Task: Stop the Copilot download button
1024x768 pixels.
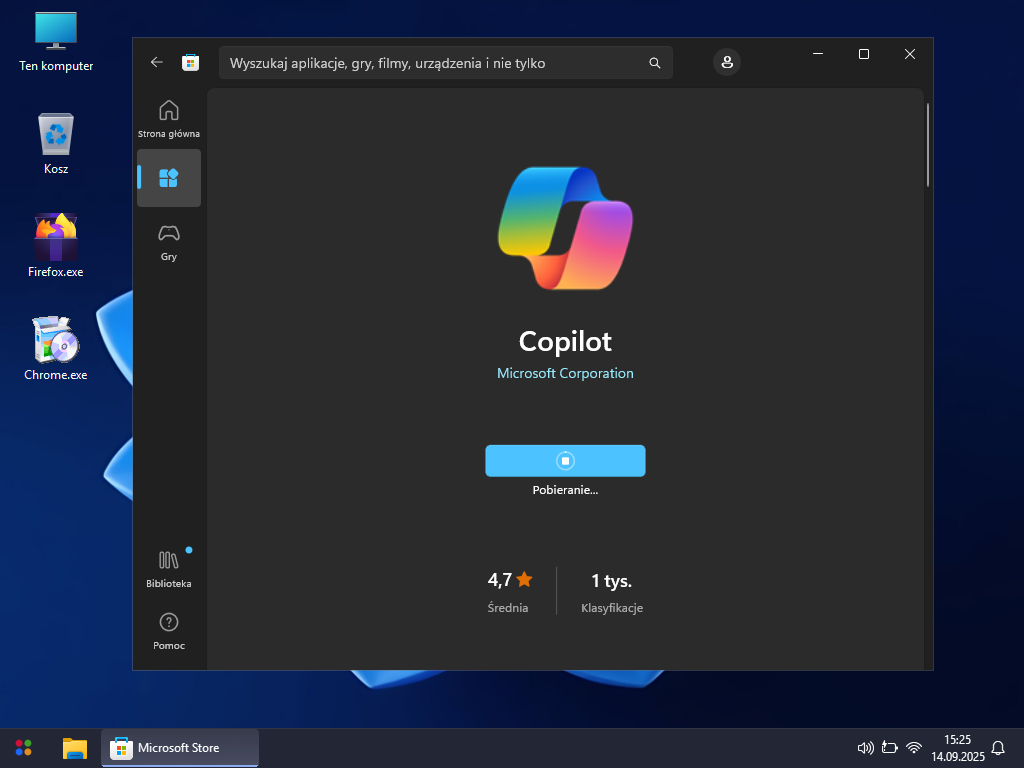Action: pyautogui.click(x=565, y=461)
